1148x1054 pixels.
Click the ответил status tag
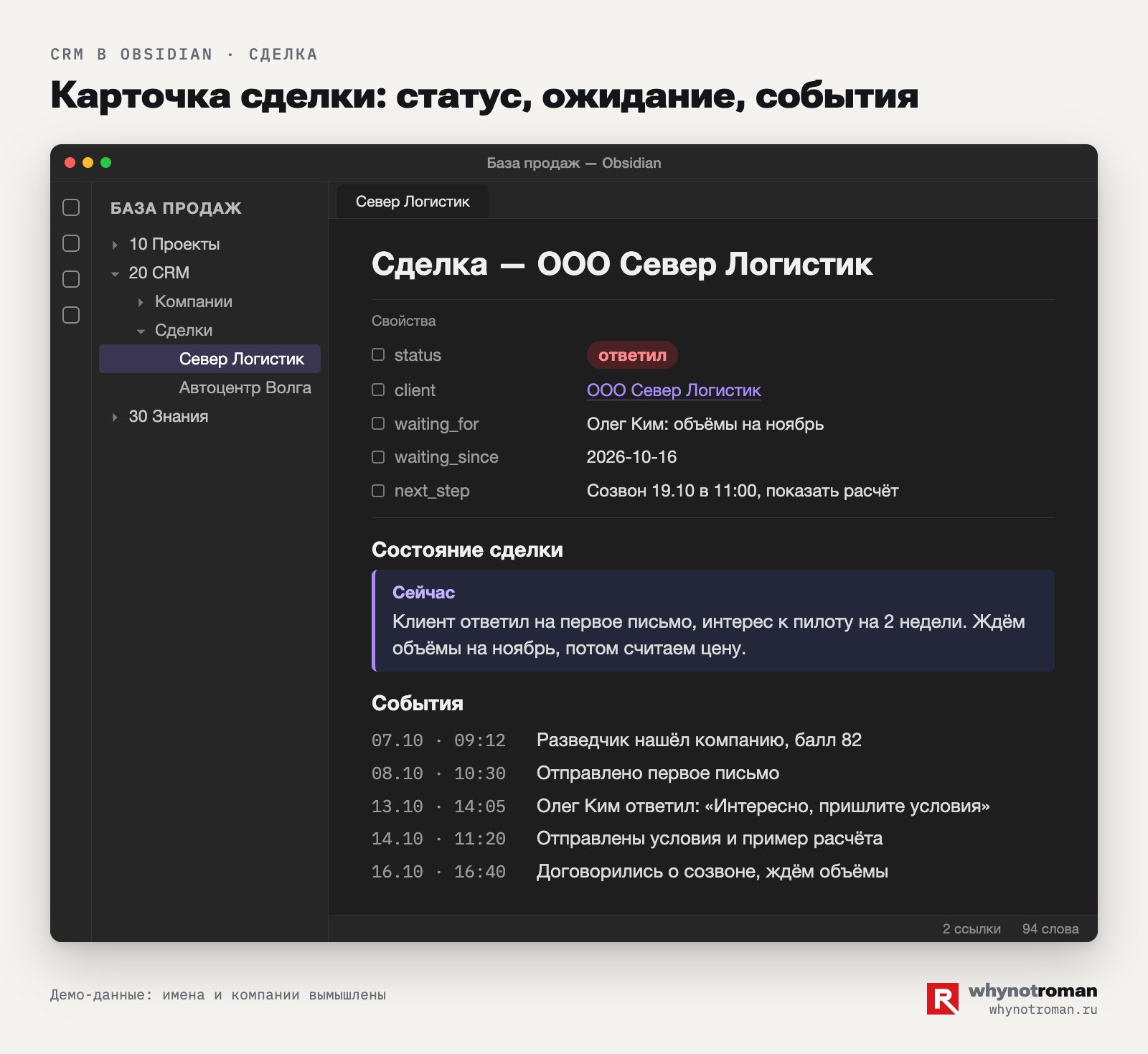coord(632,354)
